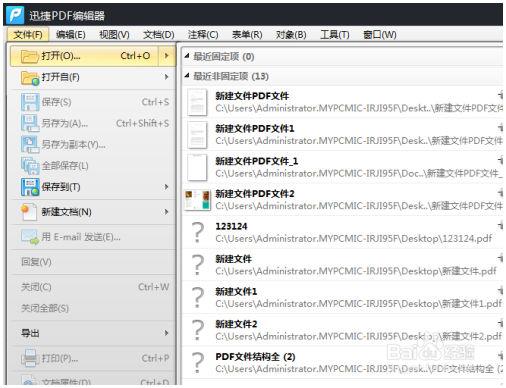506x388 pixels.
Task: Open the 表单(R) menu
Action: 247,35
